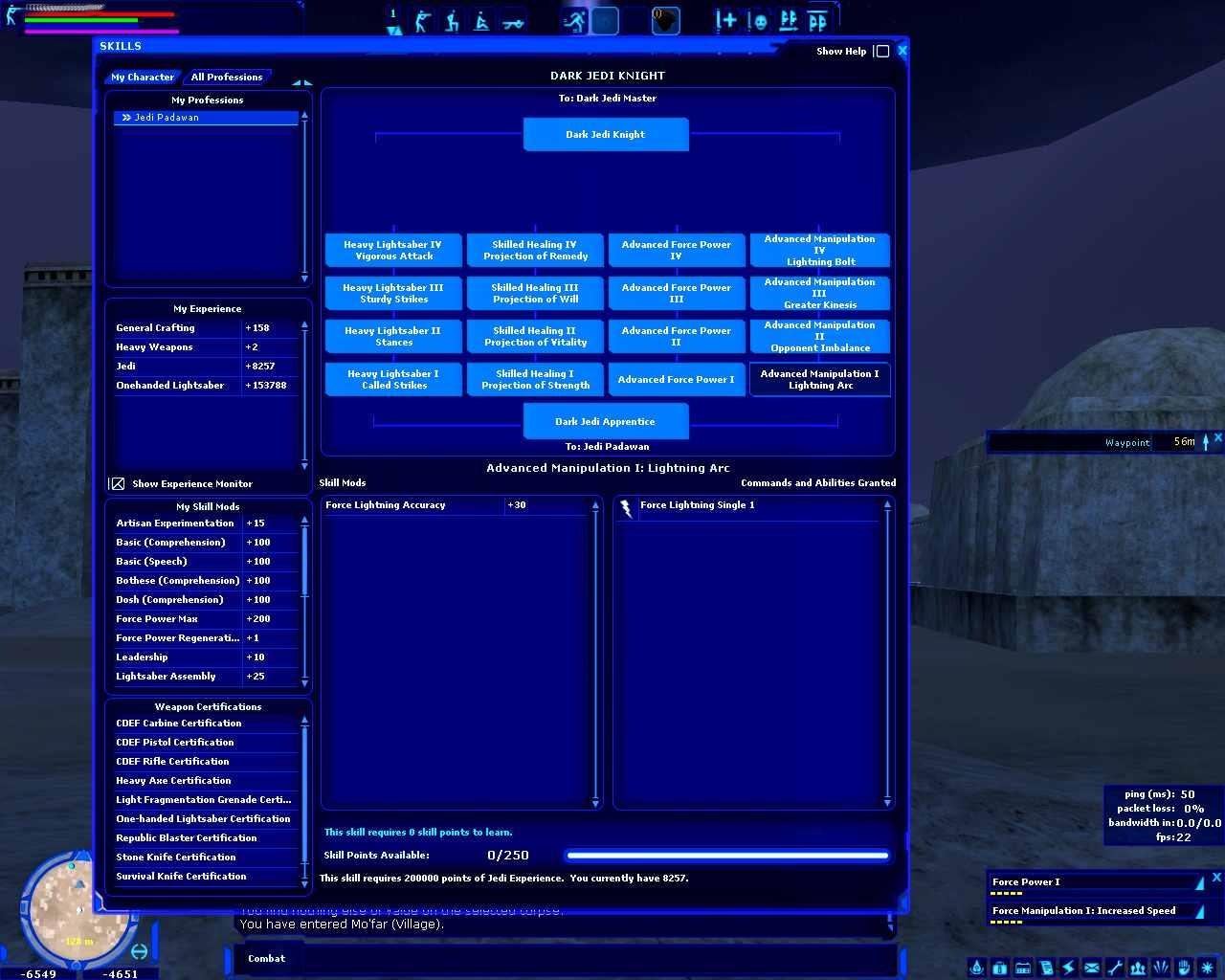Click the Skill Points Available progress bar
This screenshot has height=980, width=1225.
click(x=727, y=856)
